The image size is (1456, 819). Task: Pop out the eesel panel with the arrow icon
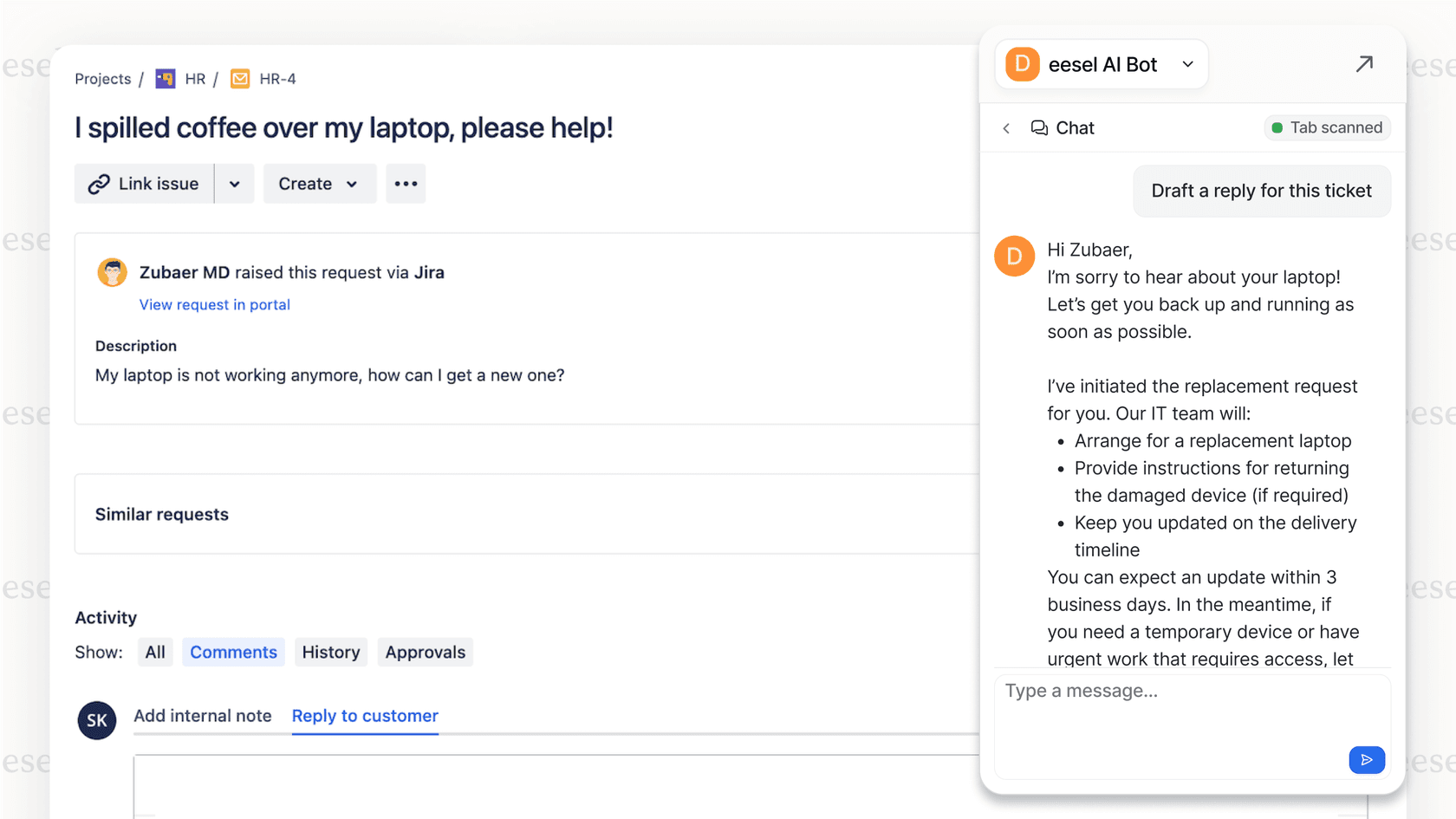[1365, 63]
